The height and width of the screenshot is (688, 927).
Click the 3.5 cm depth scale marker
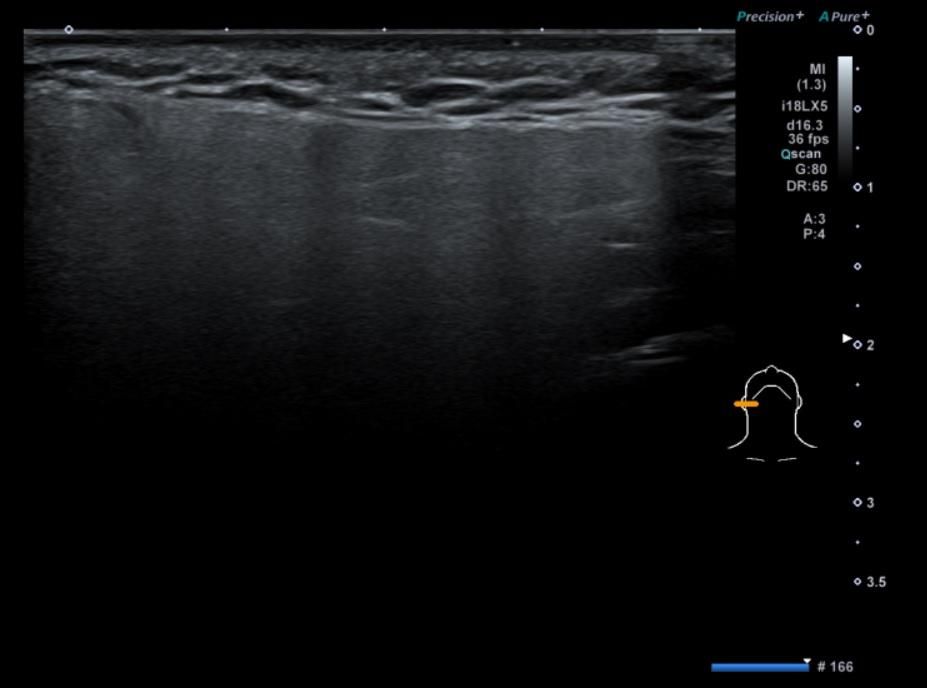click(870, 582)
